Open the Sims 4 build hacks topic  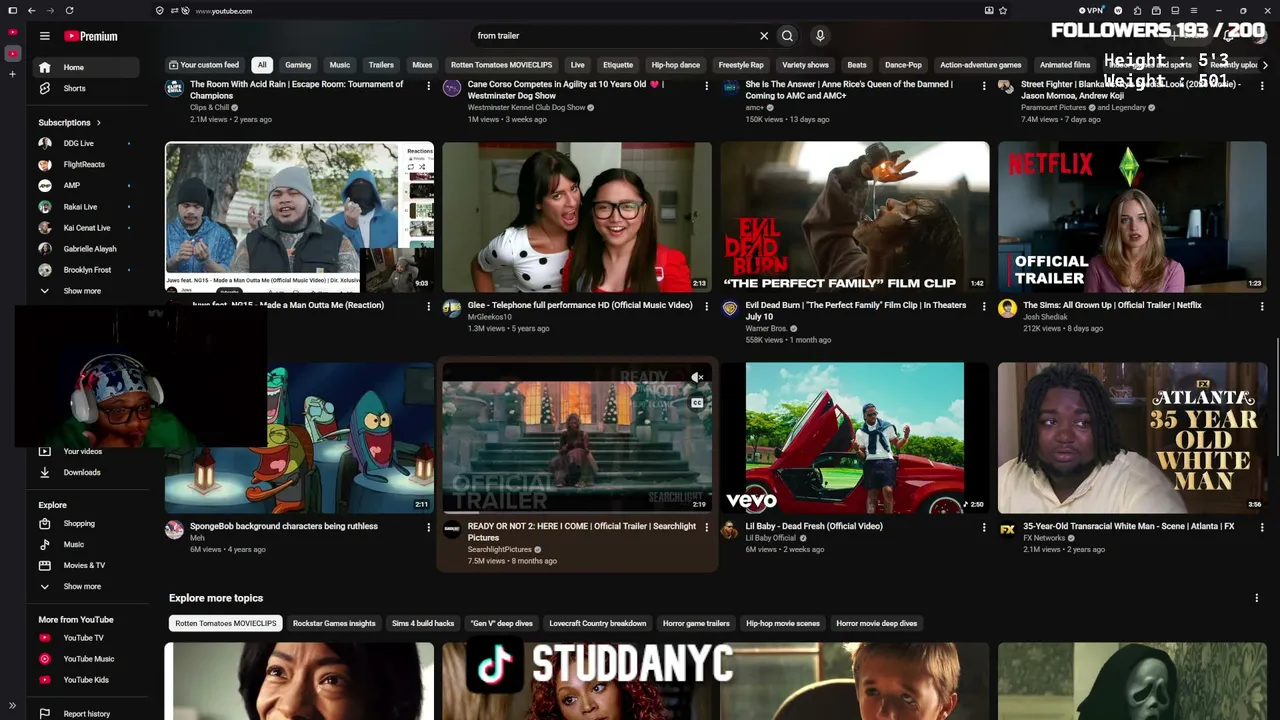[x=423, y=624]
